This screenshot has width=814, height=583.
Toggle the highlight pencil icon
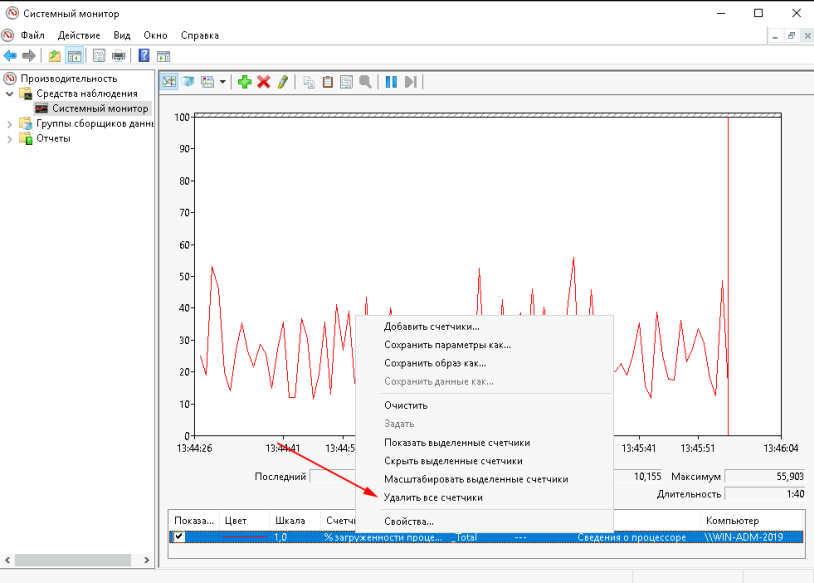pyautogui.click(x=283, y=82)
